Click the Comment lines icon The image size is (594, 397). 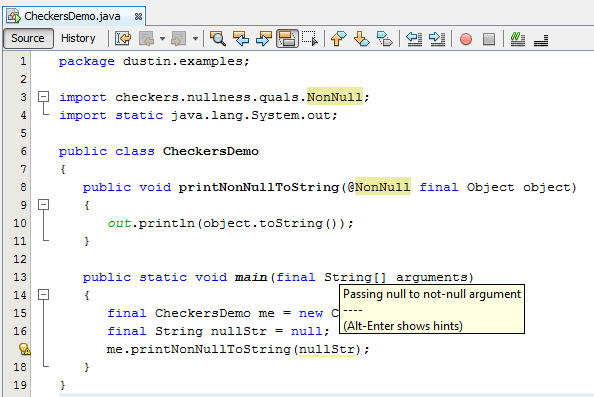[x=517, y=39]
